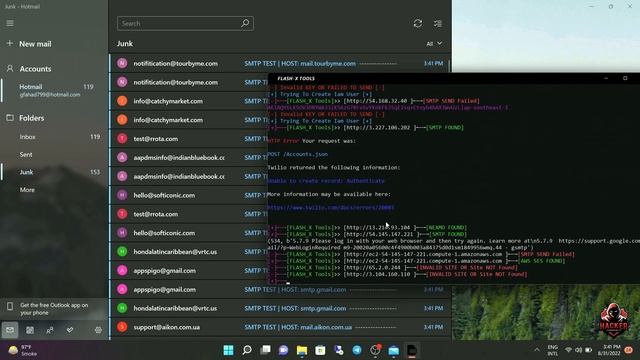
Task: Open the All filter dropdown
Action: pos(434,44)
